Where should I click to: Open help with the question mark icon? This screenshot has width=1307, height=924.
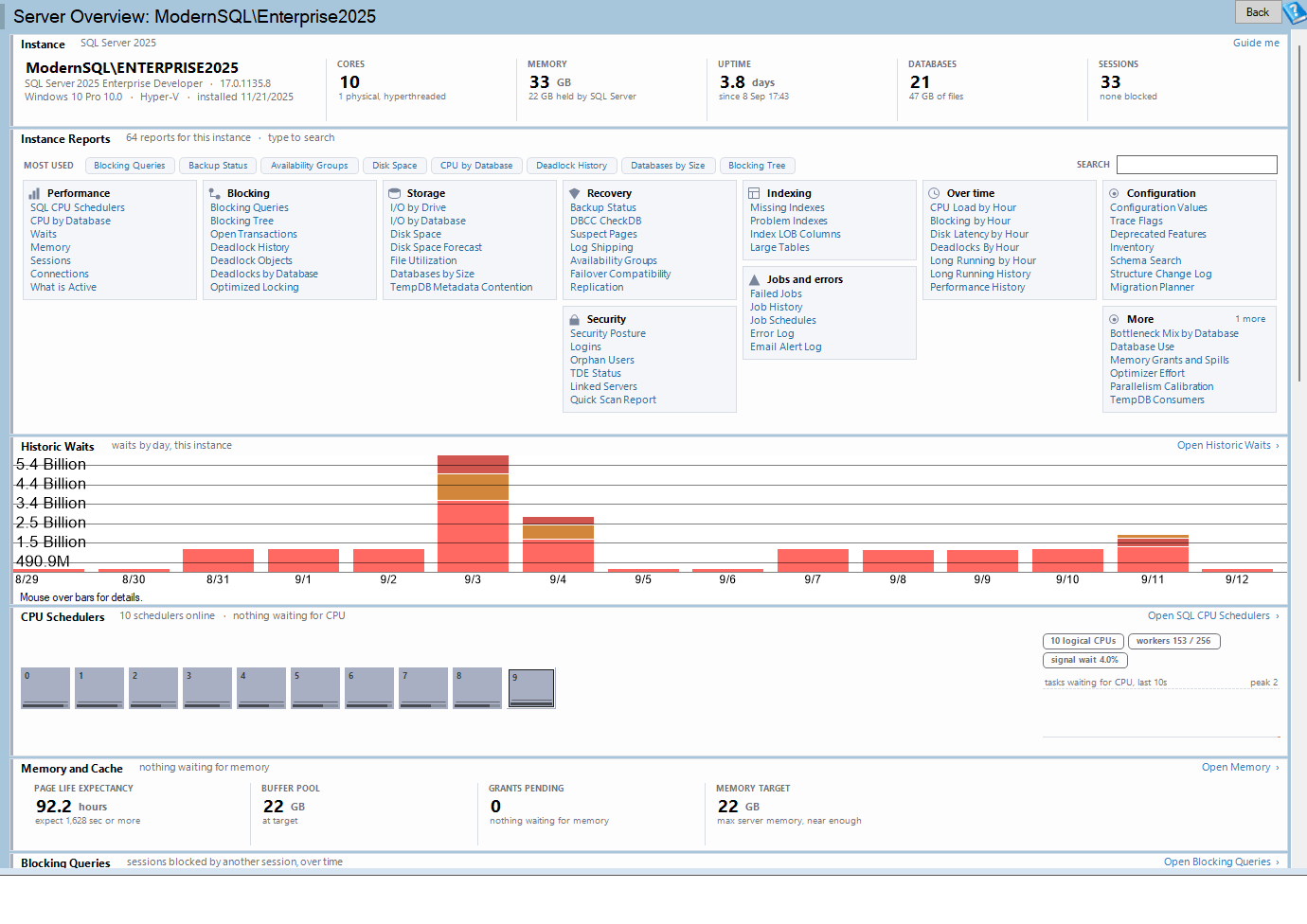(1295, 12)
